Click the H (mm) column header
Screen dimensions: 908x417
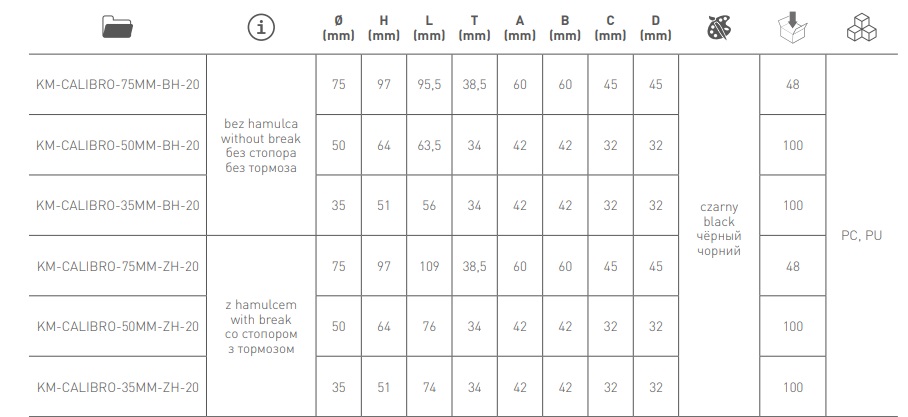pos(384,28)
